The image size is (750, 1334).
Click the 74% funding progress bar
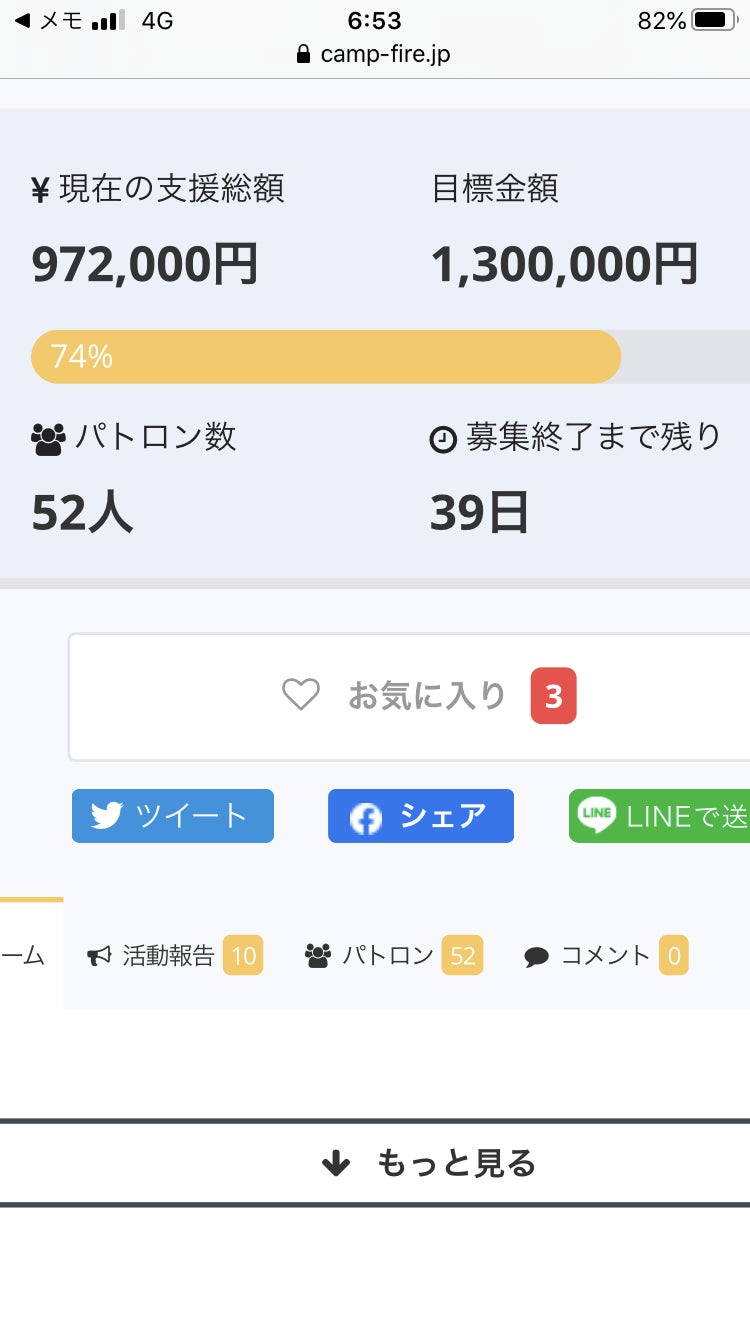tap(326, 357)
